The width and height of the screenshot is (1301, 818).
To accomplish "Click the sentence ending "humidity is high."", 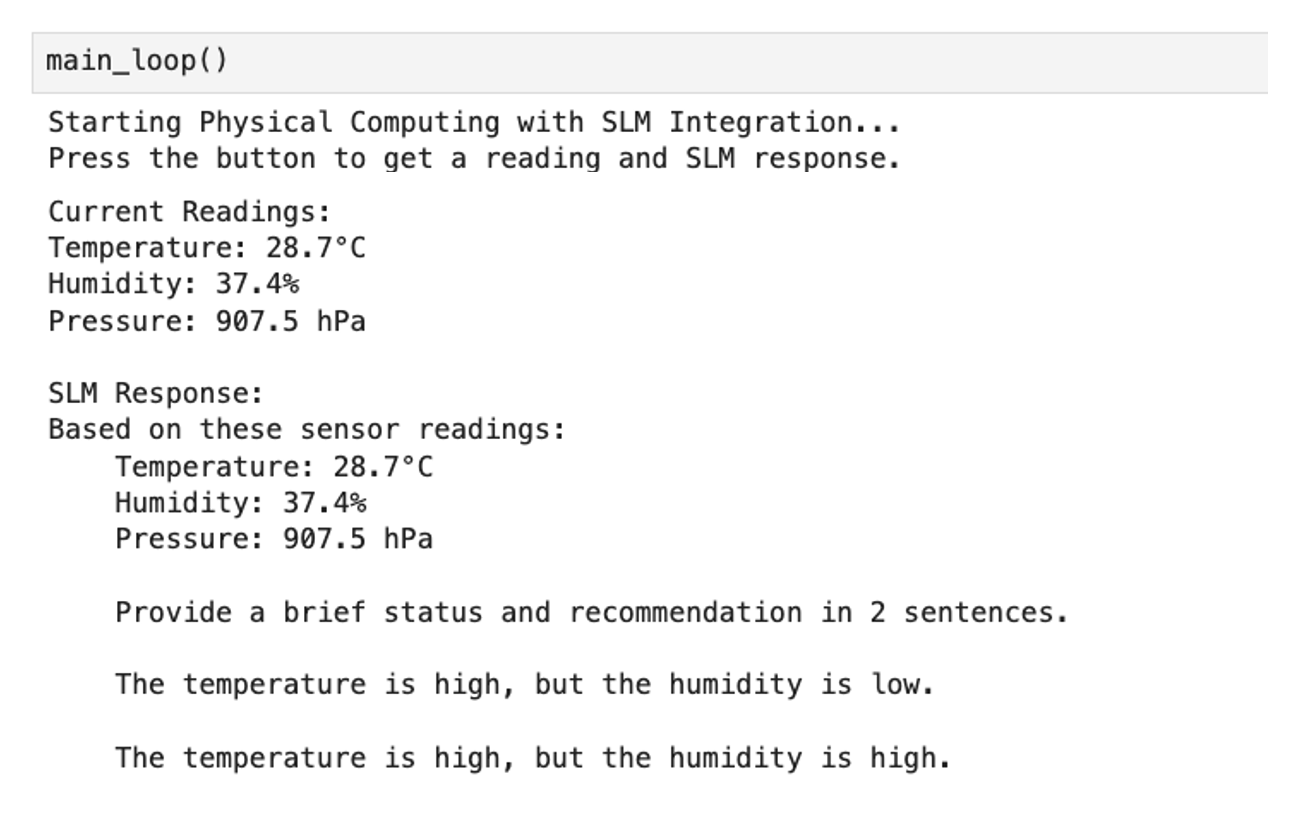I will coord(532,758).
